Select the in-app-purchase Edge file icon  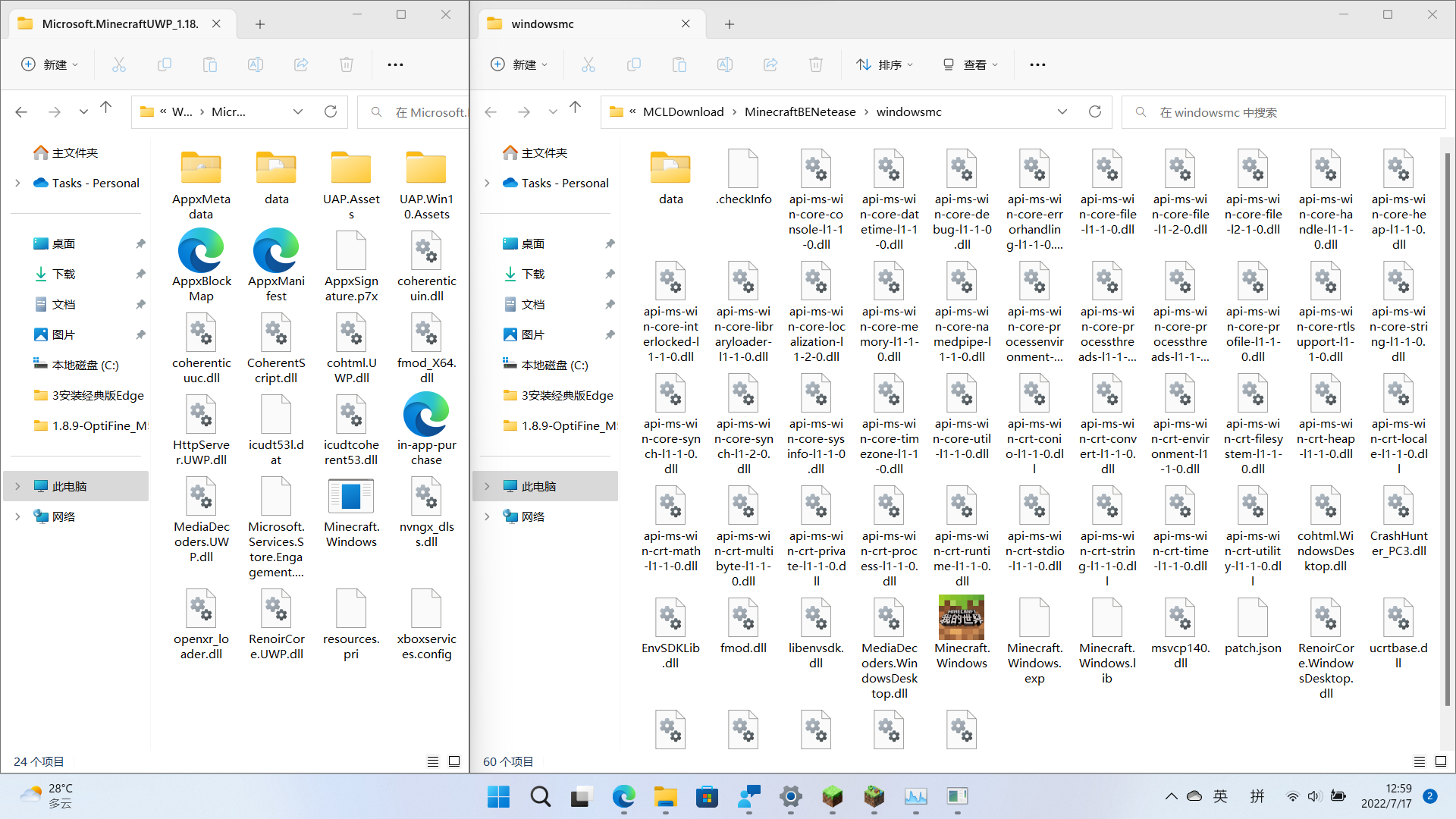tap(426, 429)
